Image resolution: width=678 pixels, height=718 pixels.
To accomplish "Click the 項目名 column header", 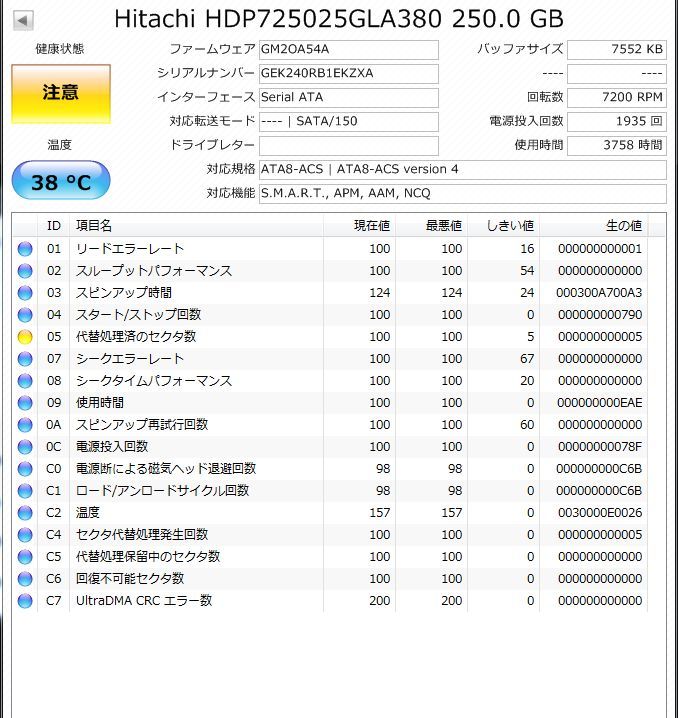I will (196, 226).
